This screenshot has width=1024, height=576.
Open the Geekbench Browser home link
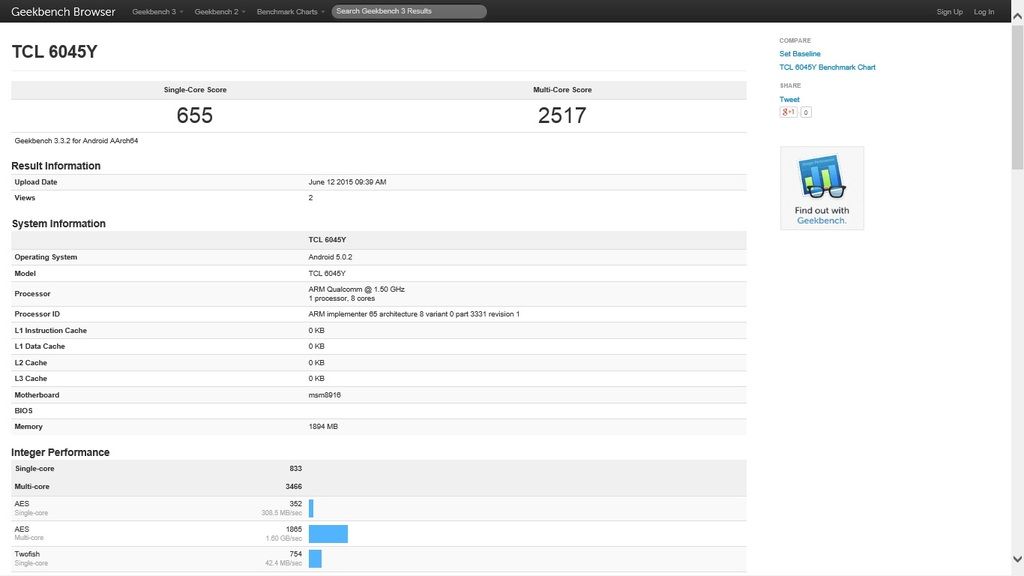click(x=63, y=12)
